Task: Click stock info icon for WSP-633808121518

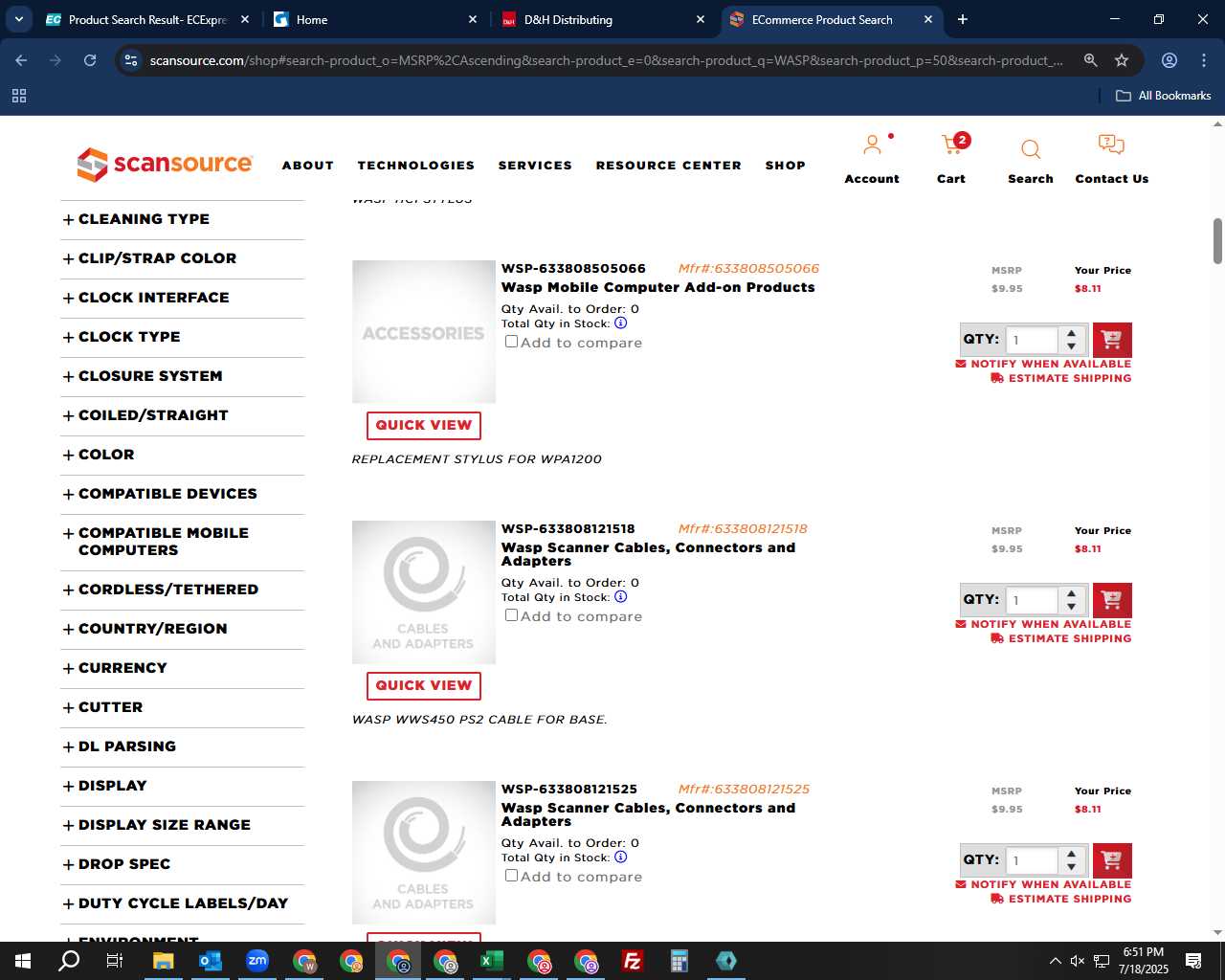Action: pyautogui.click(x=620, y=597)
